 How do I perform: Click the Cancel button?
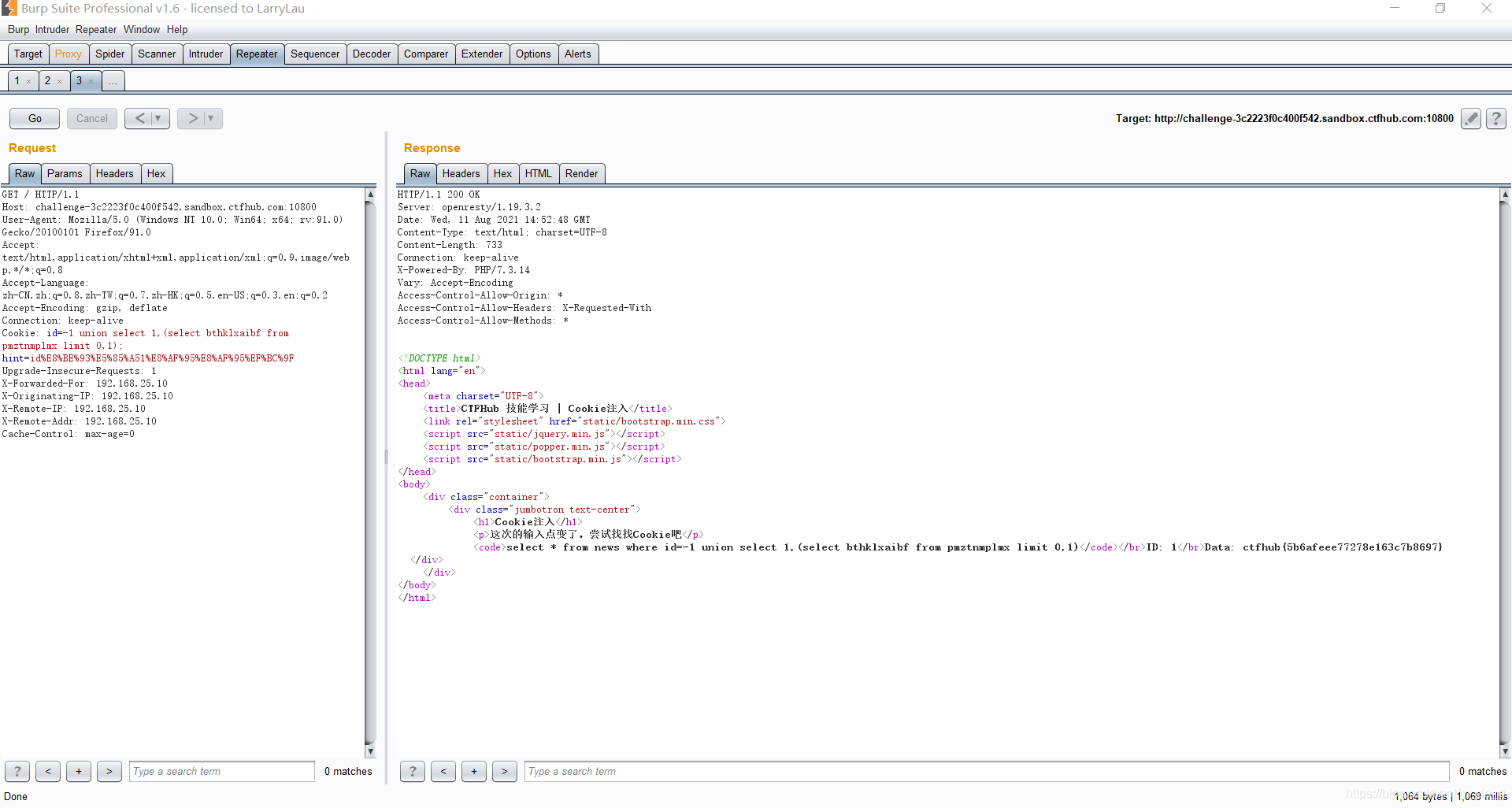click(92, 118)
